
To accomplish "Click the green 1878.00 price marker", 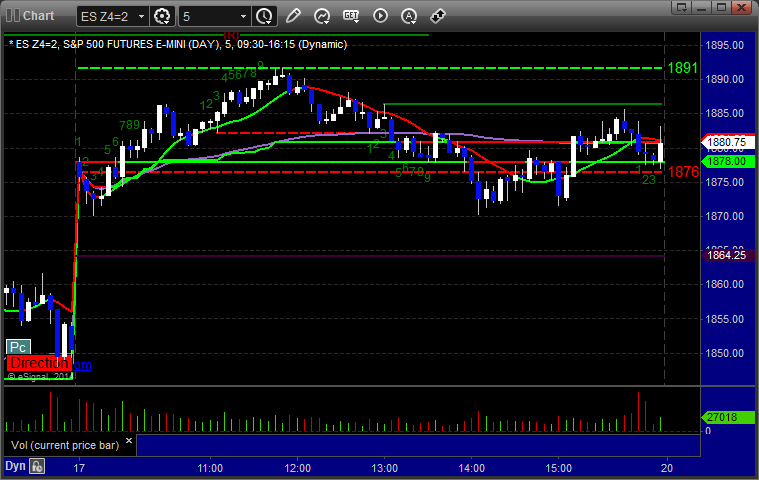I will 727,161.
